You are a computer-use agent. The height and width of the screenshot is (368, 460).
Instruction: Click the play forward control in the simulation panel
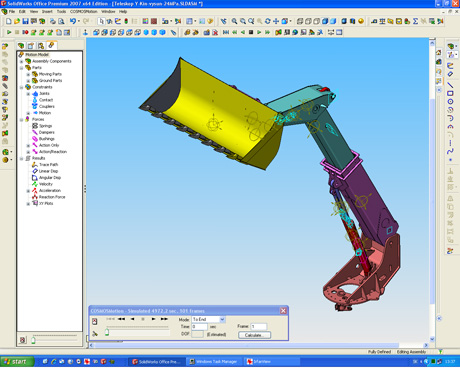click(153, 319)
